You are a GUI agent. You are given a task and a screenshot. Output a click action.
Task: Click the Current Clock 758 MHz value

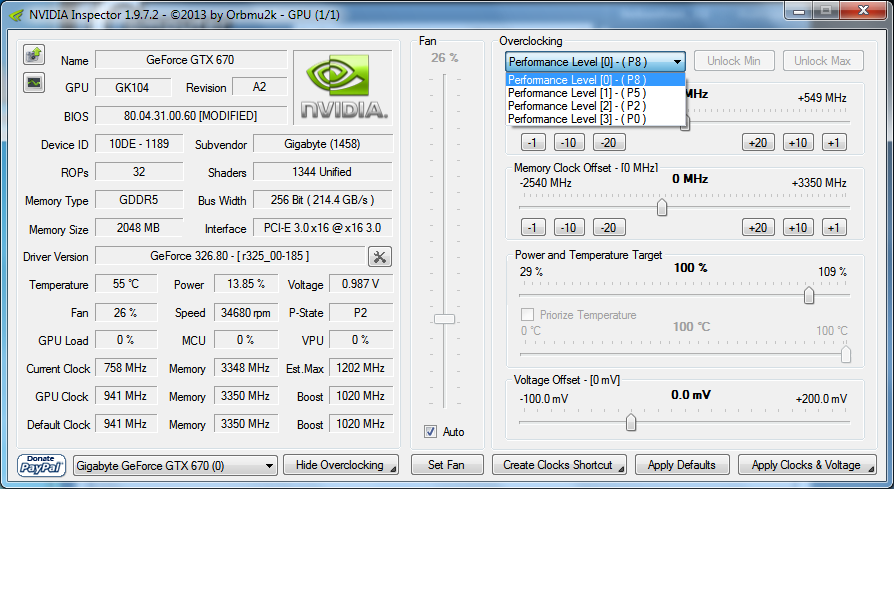coord(126,368)
